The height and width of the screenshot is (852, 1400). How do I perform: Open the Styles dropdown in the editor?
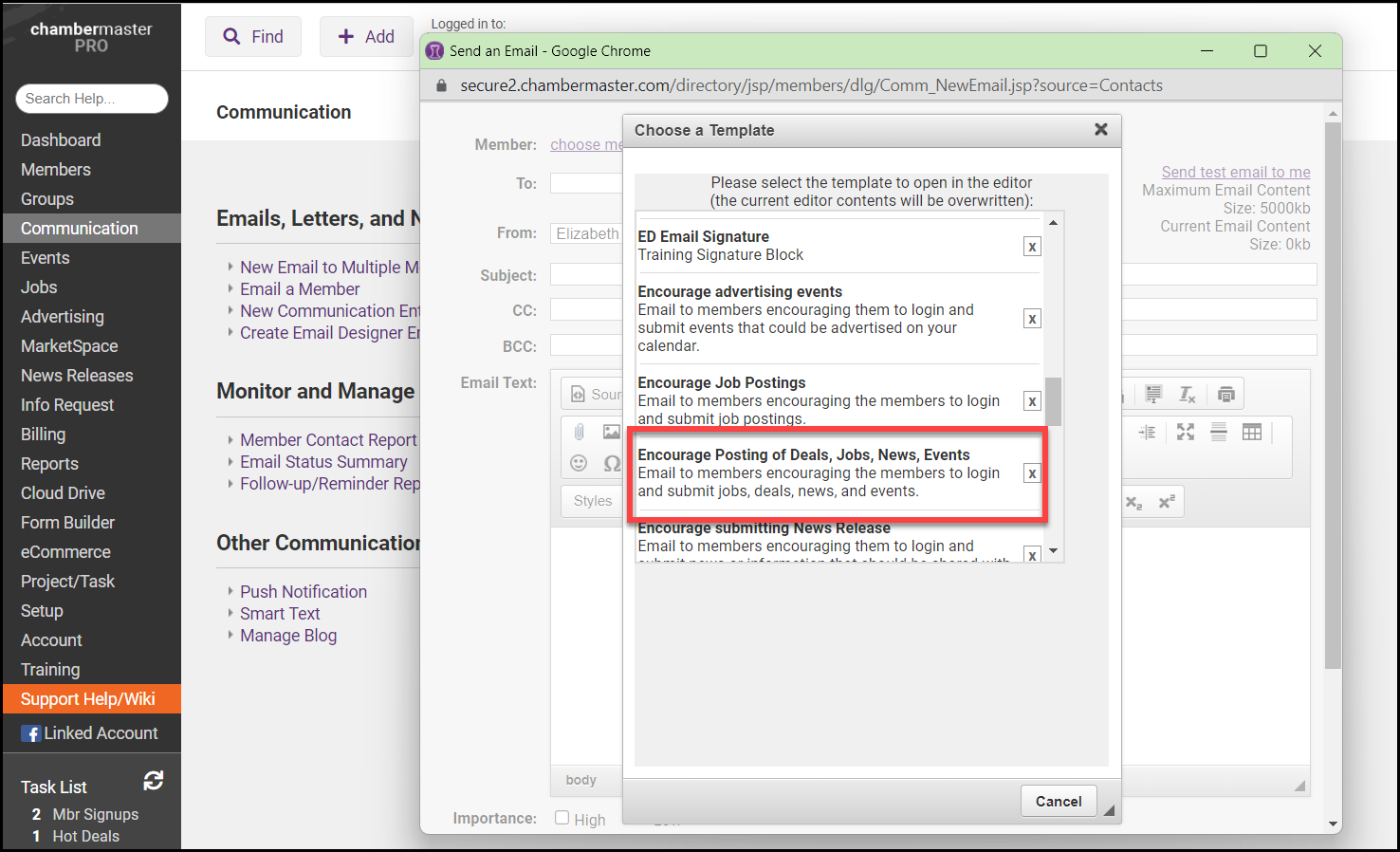593,501
